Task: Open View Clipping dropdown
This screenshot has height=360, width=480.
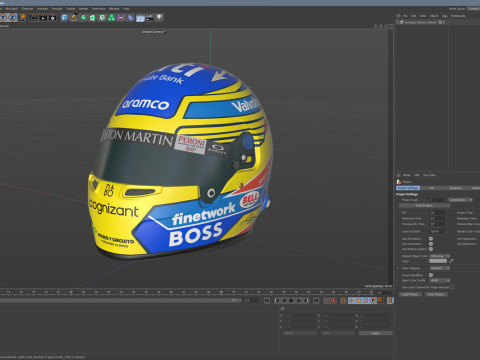Action: 439,268
